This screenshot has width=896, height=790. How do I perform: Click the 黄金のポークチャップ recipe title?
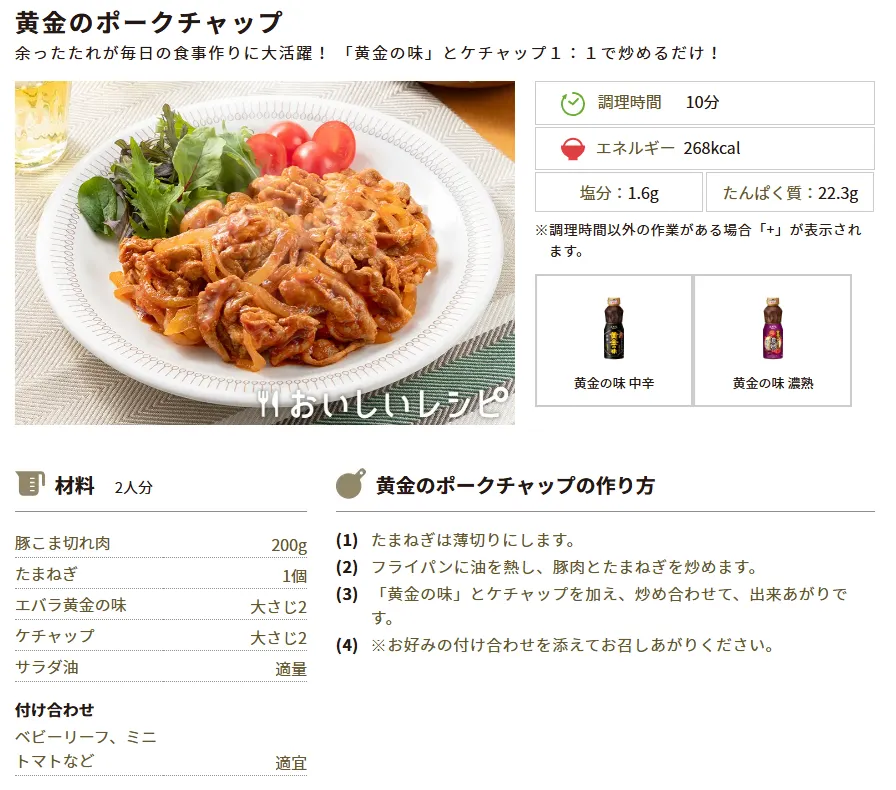[149, 23]
